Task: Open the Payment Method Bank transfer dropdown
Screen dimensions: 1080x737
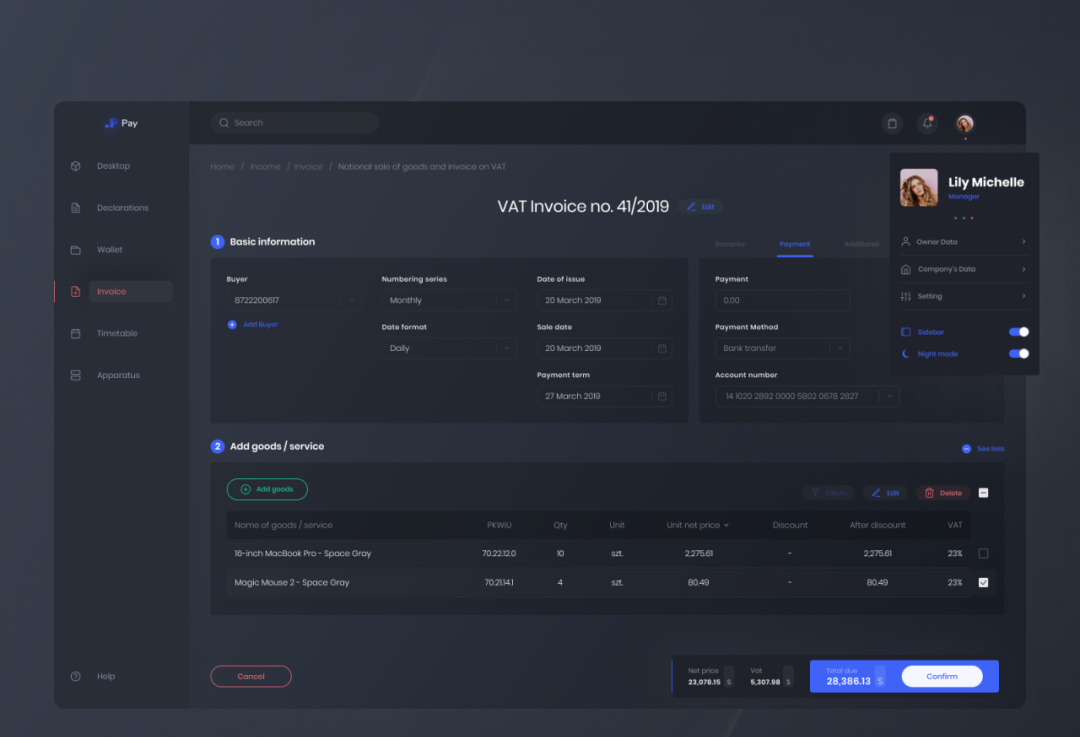Action: (839, 348)
